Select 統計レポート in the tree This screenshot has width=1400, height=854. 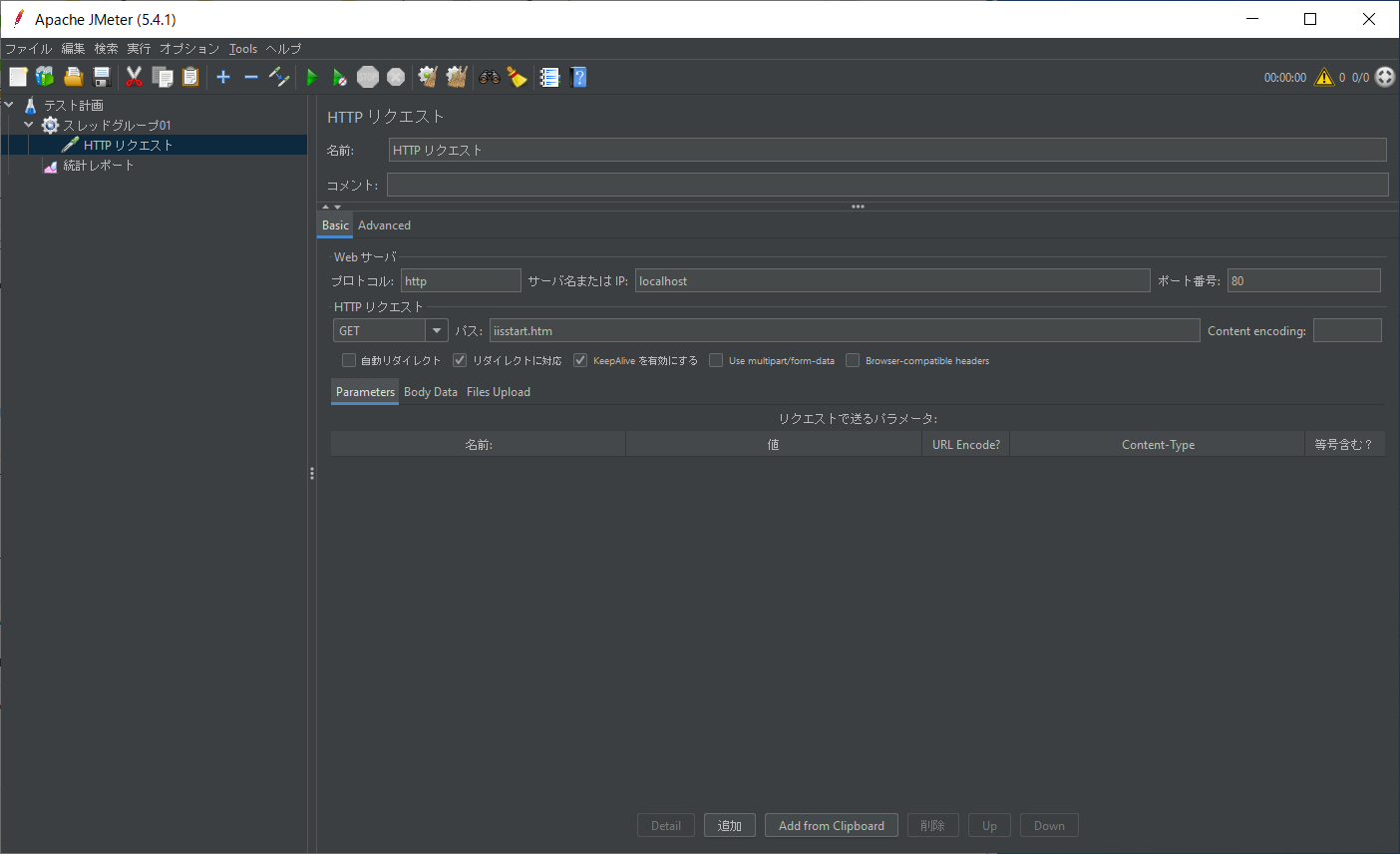click(x=99, y=165)
